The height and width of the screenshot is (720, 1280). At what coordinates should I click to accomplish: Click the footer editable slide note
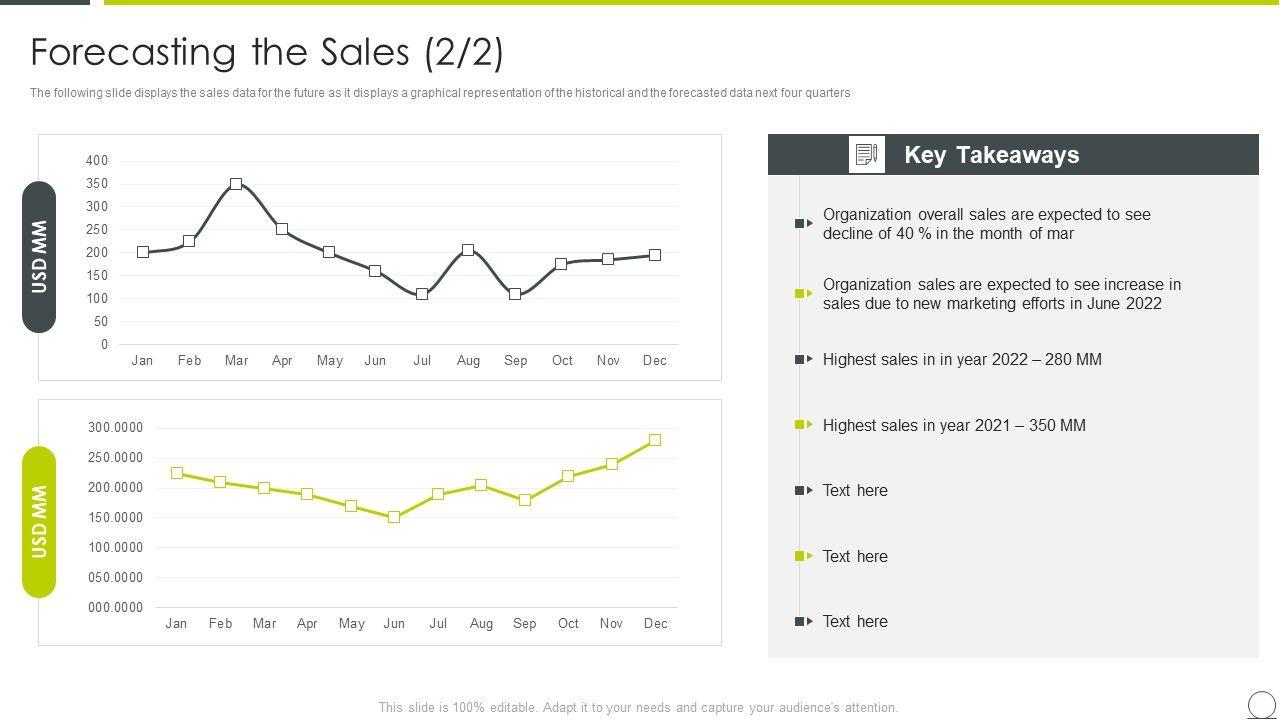(638, 707)
